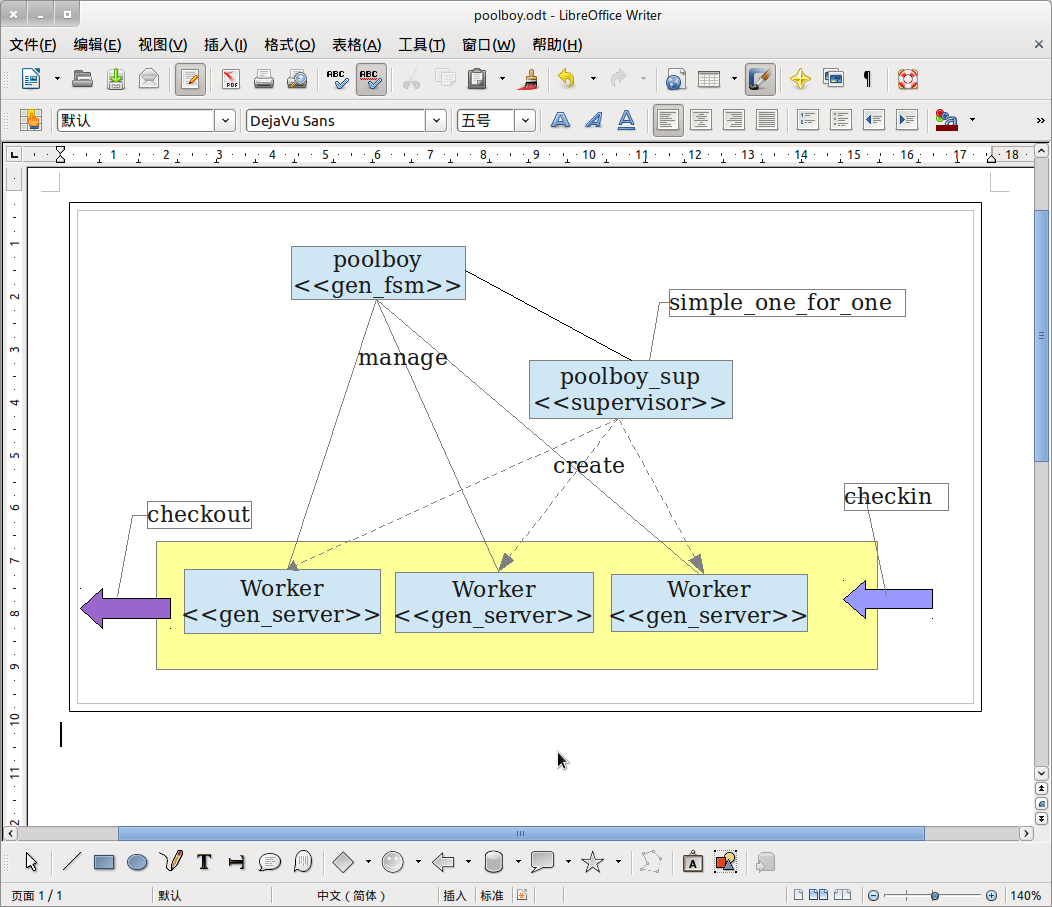1052x907 pixels.
Task: Expand the paragraph style dropdown
Action: pyautogui.click(x=225, y=121)
